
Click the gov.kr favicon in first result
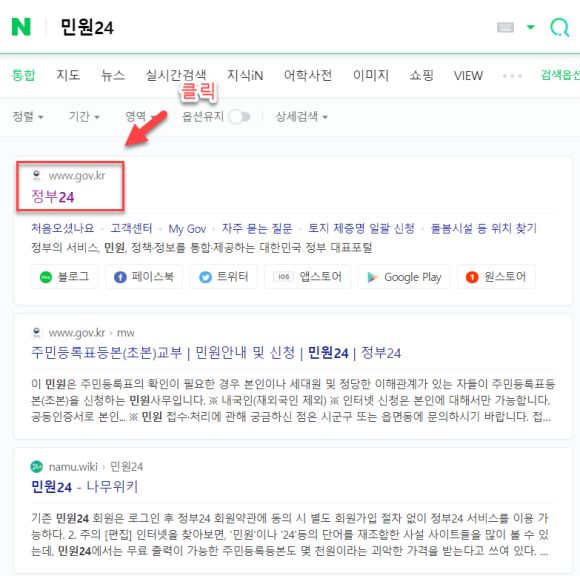click(37, 175)
